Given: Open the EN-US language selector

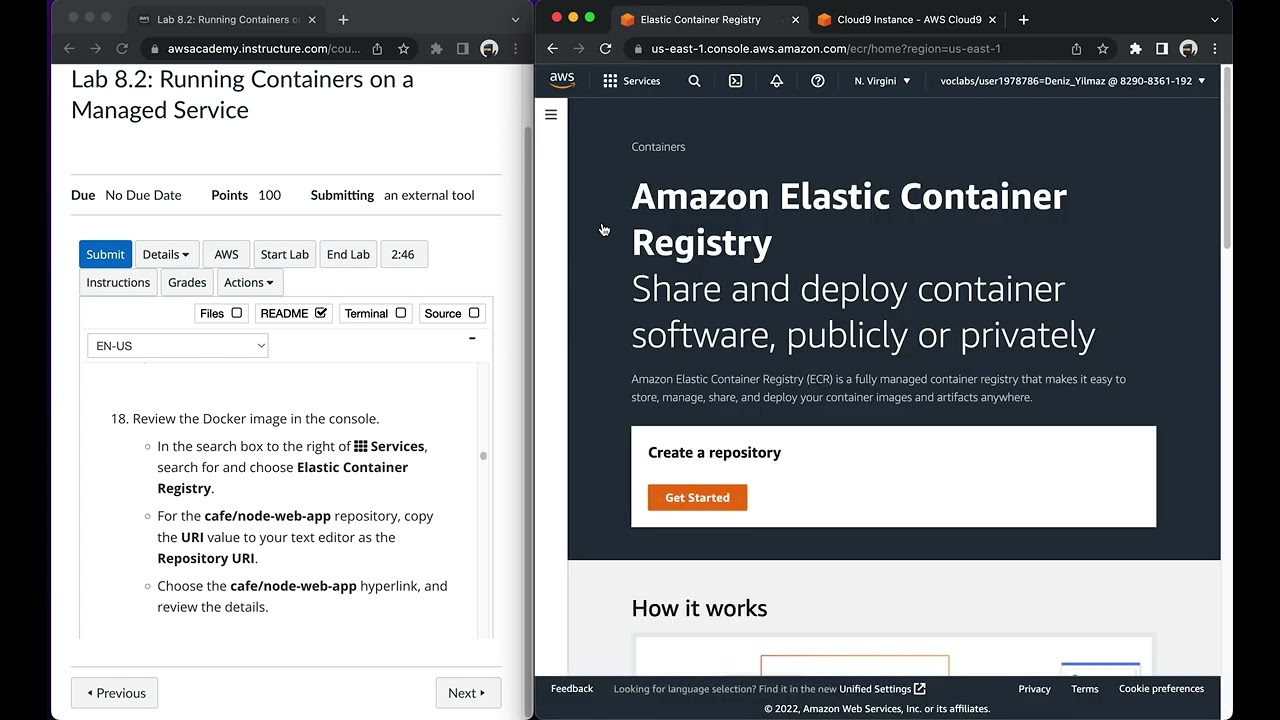Looking at the screenshot, I should [177, 346].
